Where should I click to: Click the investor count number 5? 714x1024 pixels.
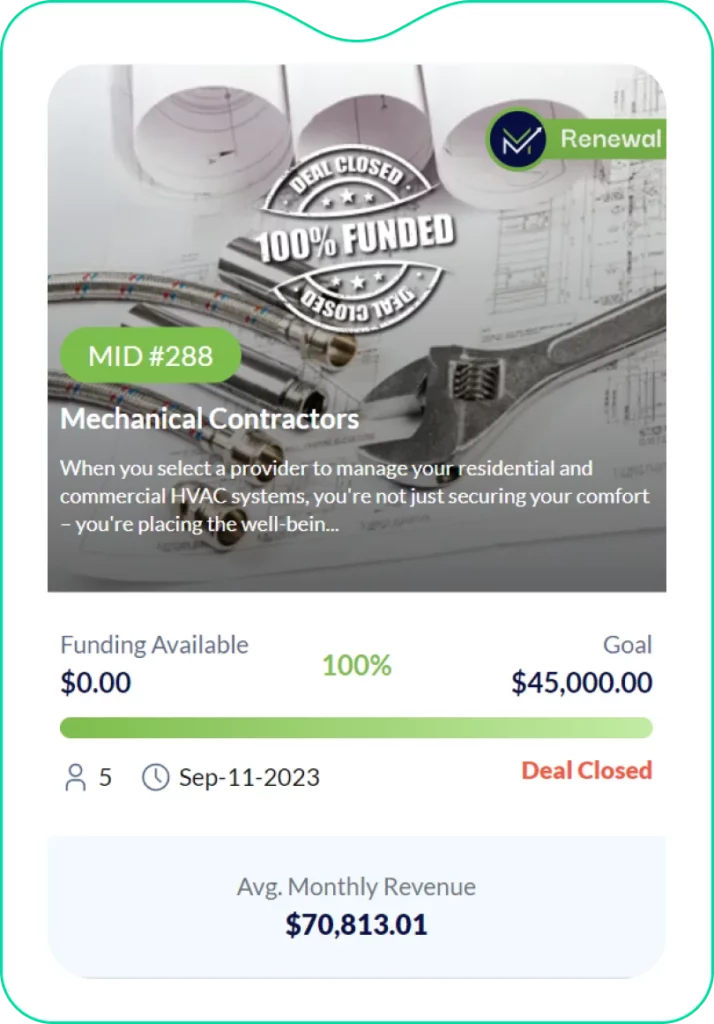(106, 778)
